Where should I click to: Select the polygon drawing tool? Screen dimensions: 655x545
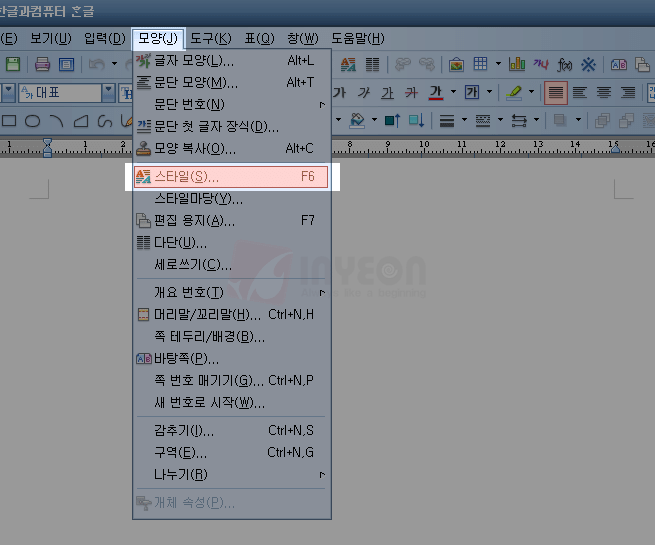[81, 121]
